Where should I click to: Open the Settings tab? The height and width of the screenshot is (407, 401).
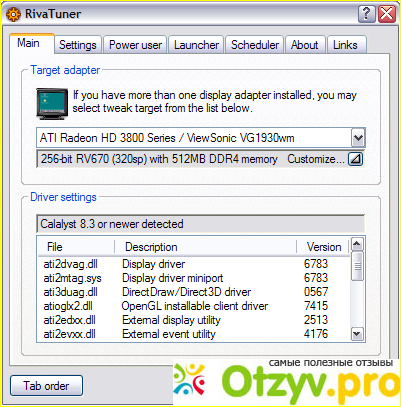point(78,45)
